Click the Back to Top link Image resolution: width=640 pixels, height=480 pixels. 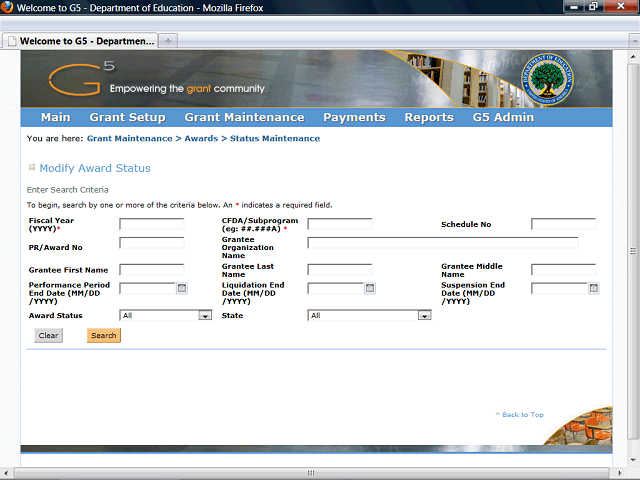click(519, 414)
